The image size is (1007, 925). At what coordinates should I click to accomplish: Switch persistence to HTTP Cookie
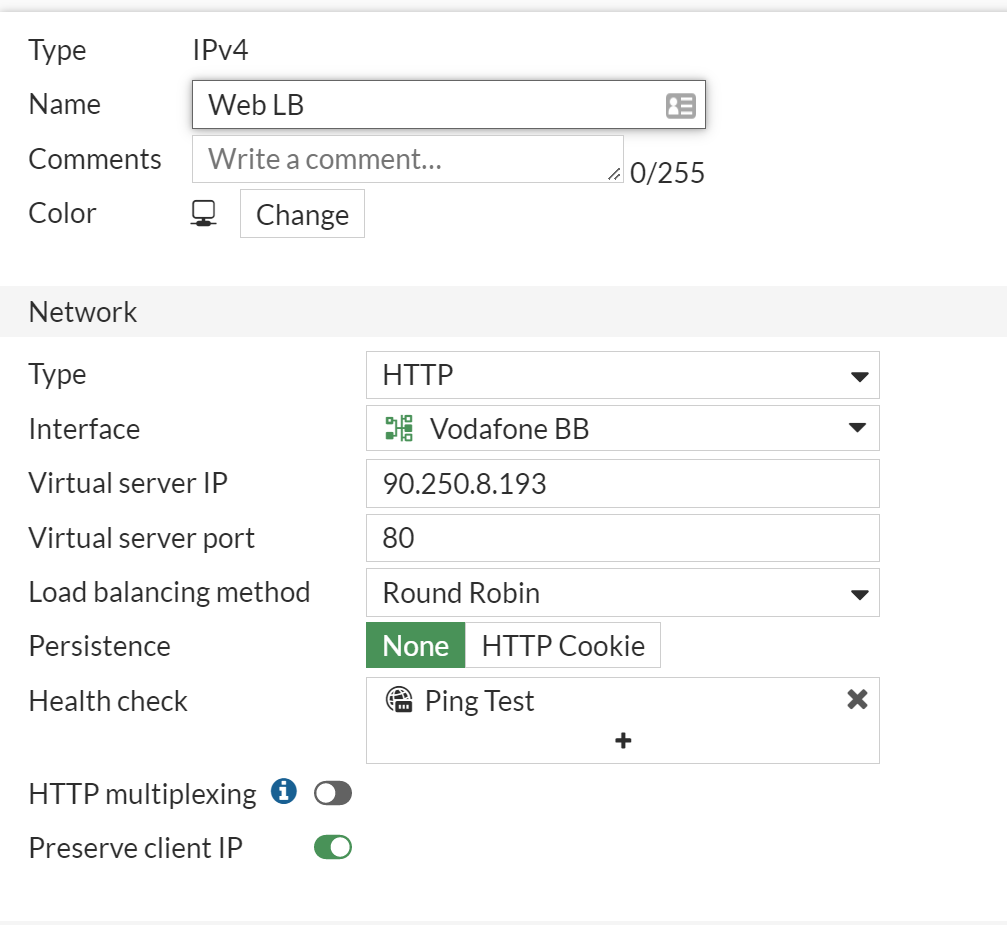point(563,645)
